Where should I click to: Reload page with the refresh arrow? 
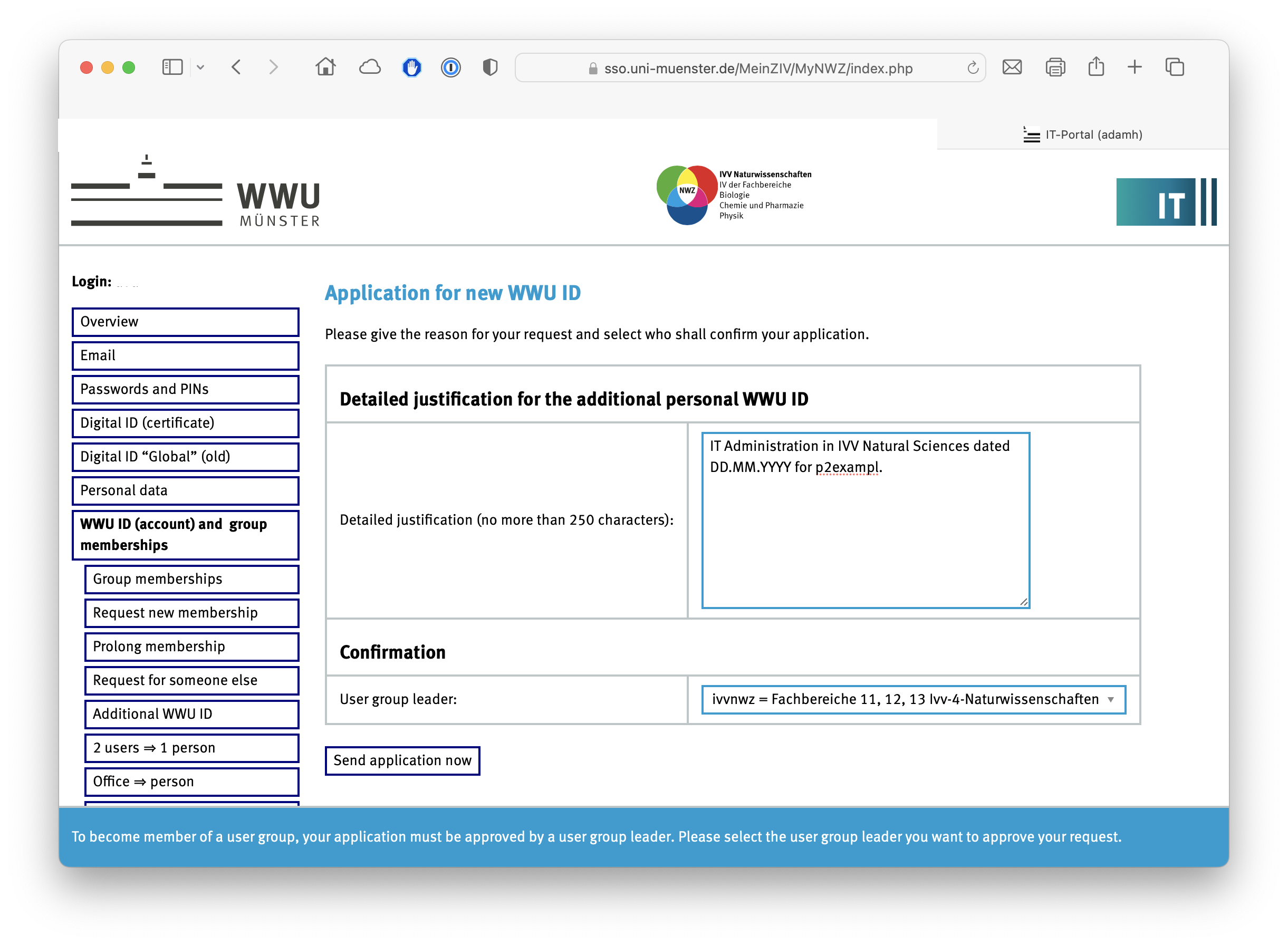[x=972, y=68]
